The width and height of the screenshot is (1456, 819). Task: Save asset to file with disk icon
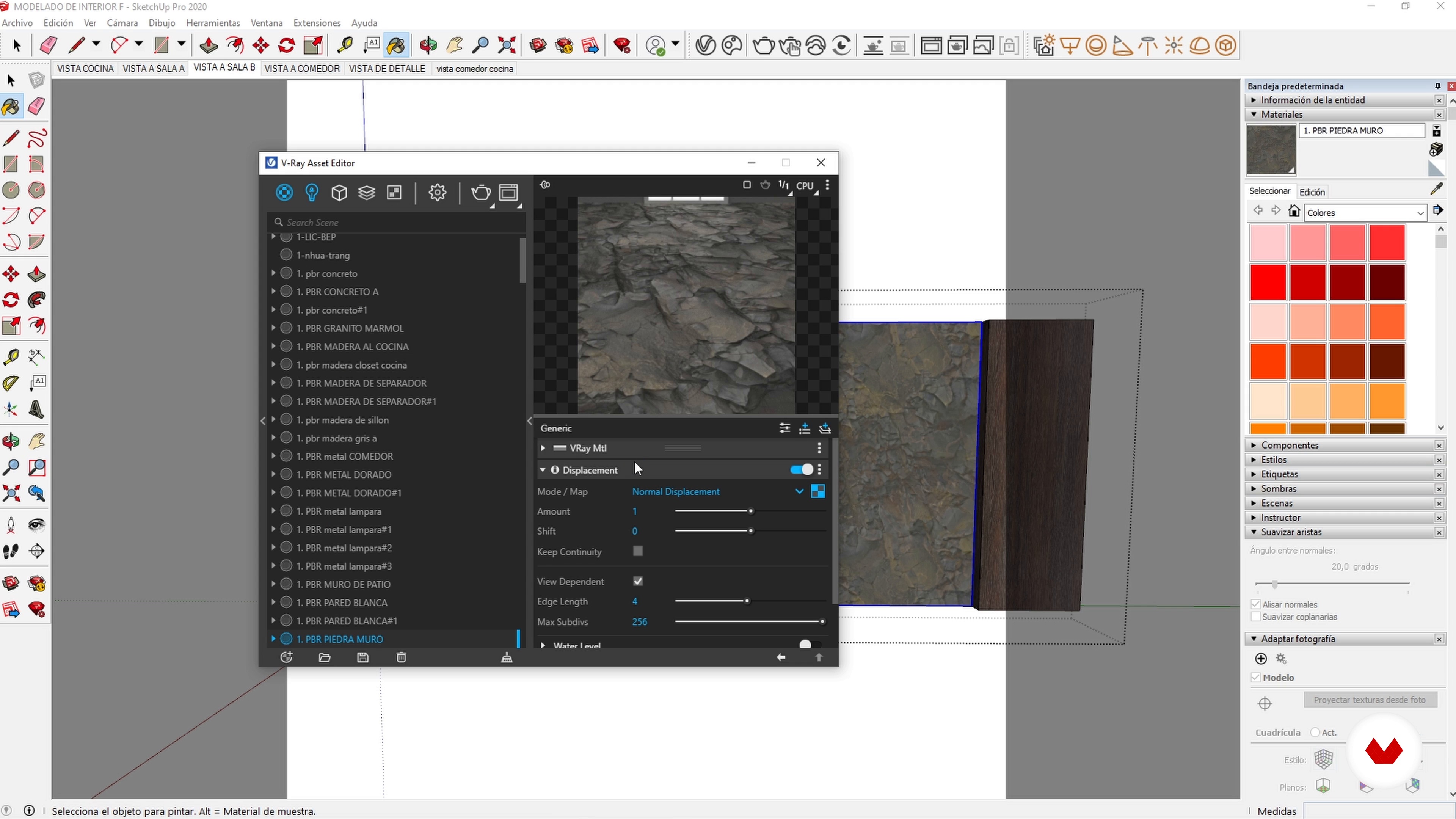pos(363,657)
